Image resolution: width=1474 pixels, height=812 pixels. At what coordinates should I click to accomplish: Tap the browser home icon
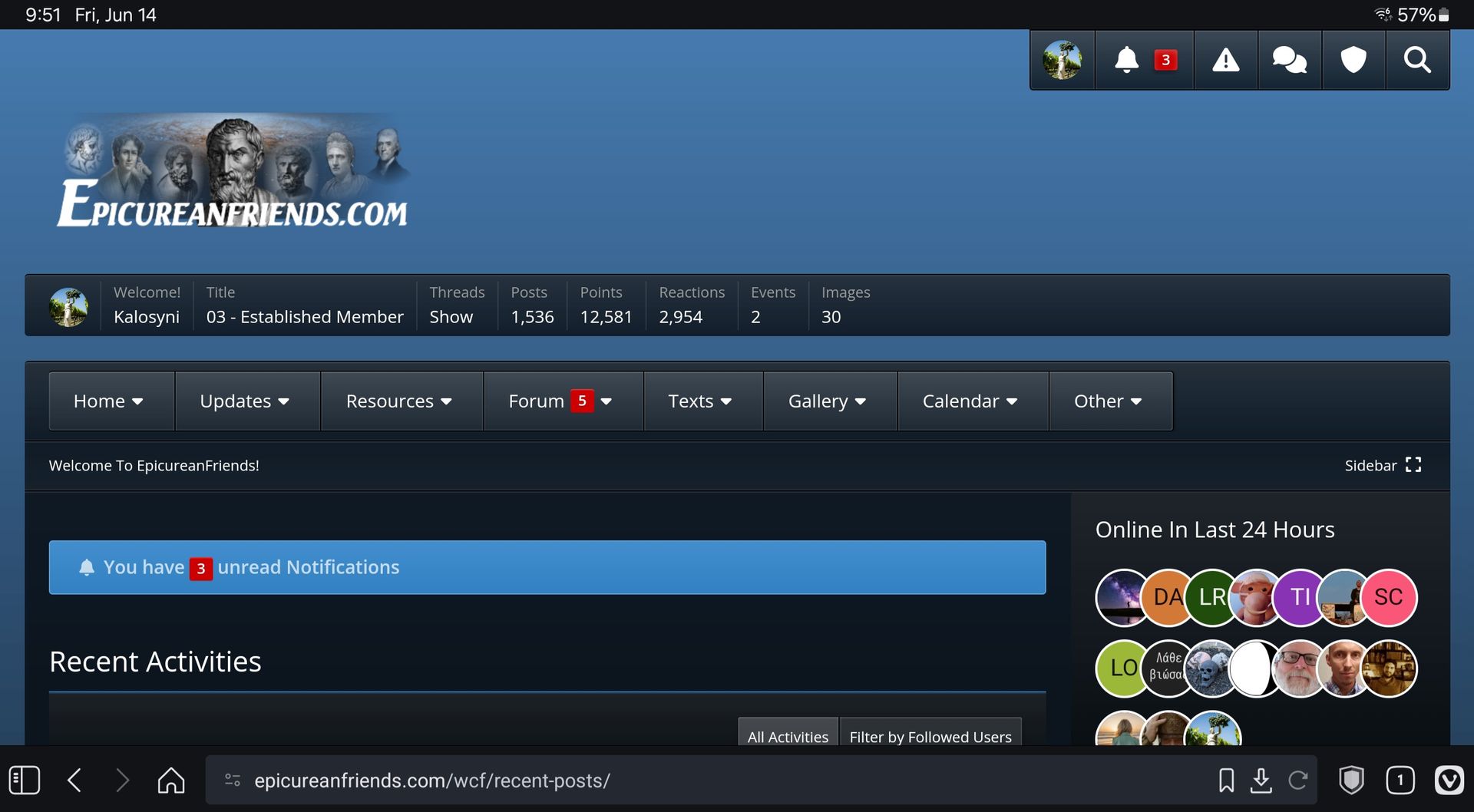pyautogui.click(x=171, y=781)
